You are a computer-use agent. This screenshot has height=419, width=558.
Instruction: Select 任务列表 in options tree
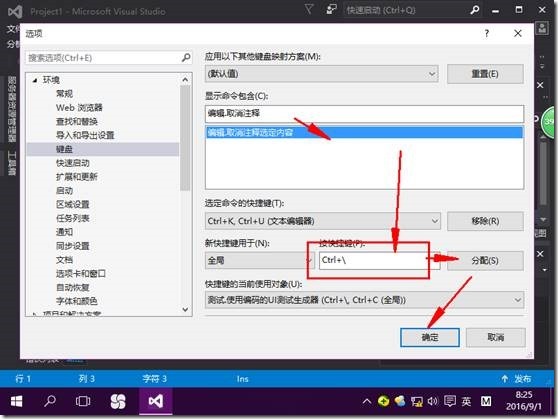pyautogui.click(x=73, y=218)
